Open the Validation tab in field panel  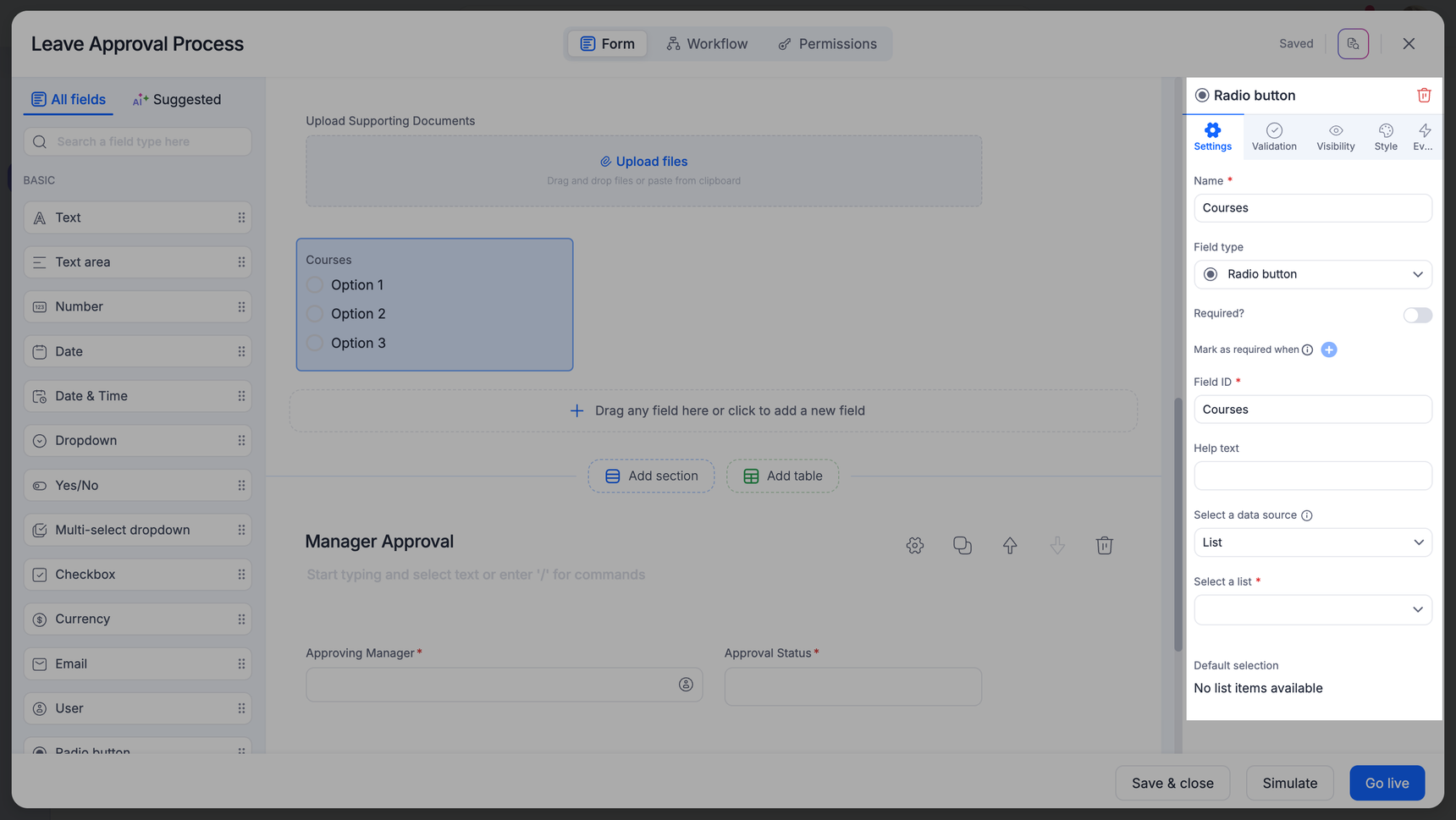tap(1274, 136)
